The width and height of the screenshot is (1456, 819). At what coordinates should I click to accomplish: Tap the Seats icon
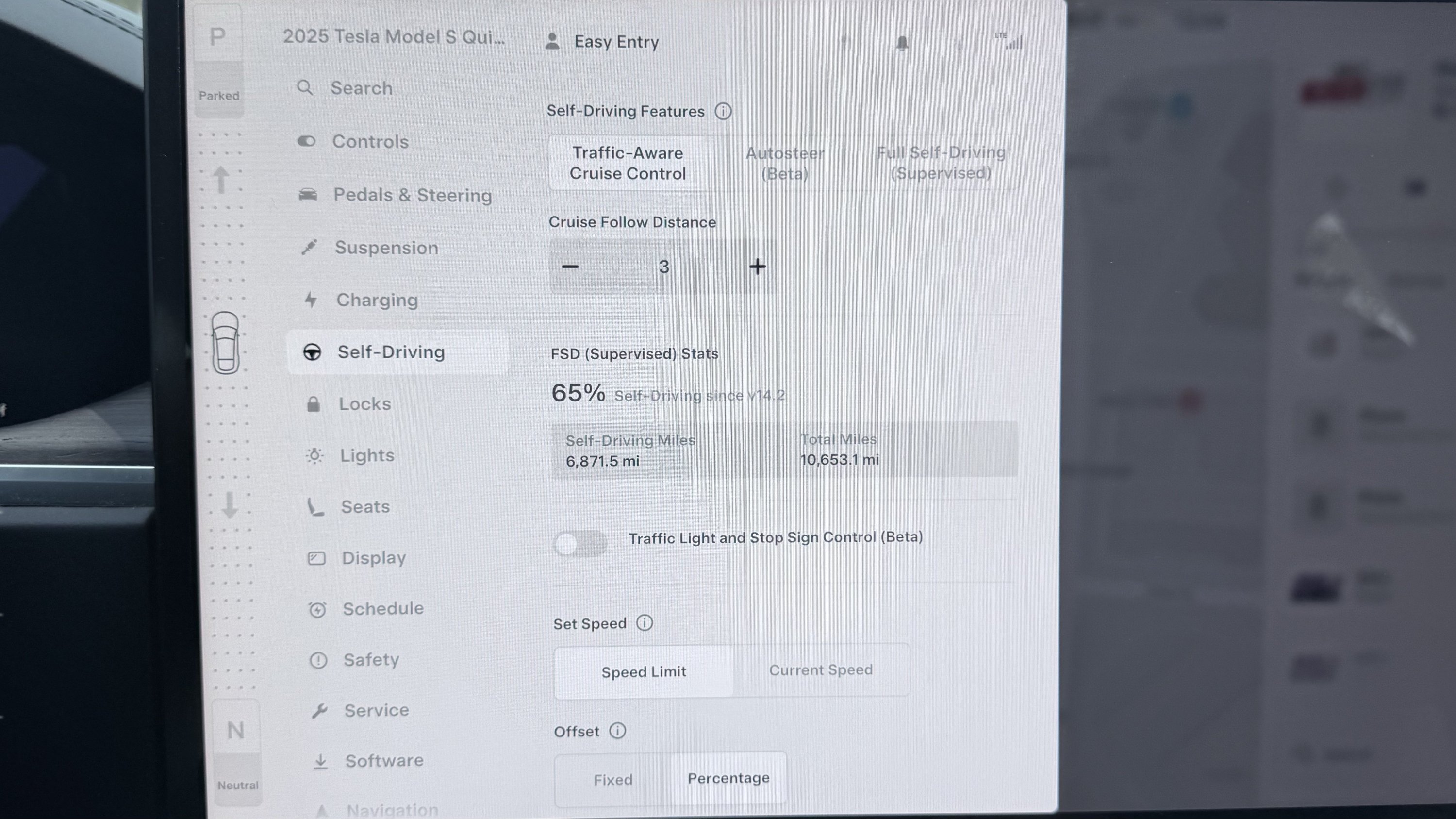[315, 506]
